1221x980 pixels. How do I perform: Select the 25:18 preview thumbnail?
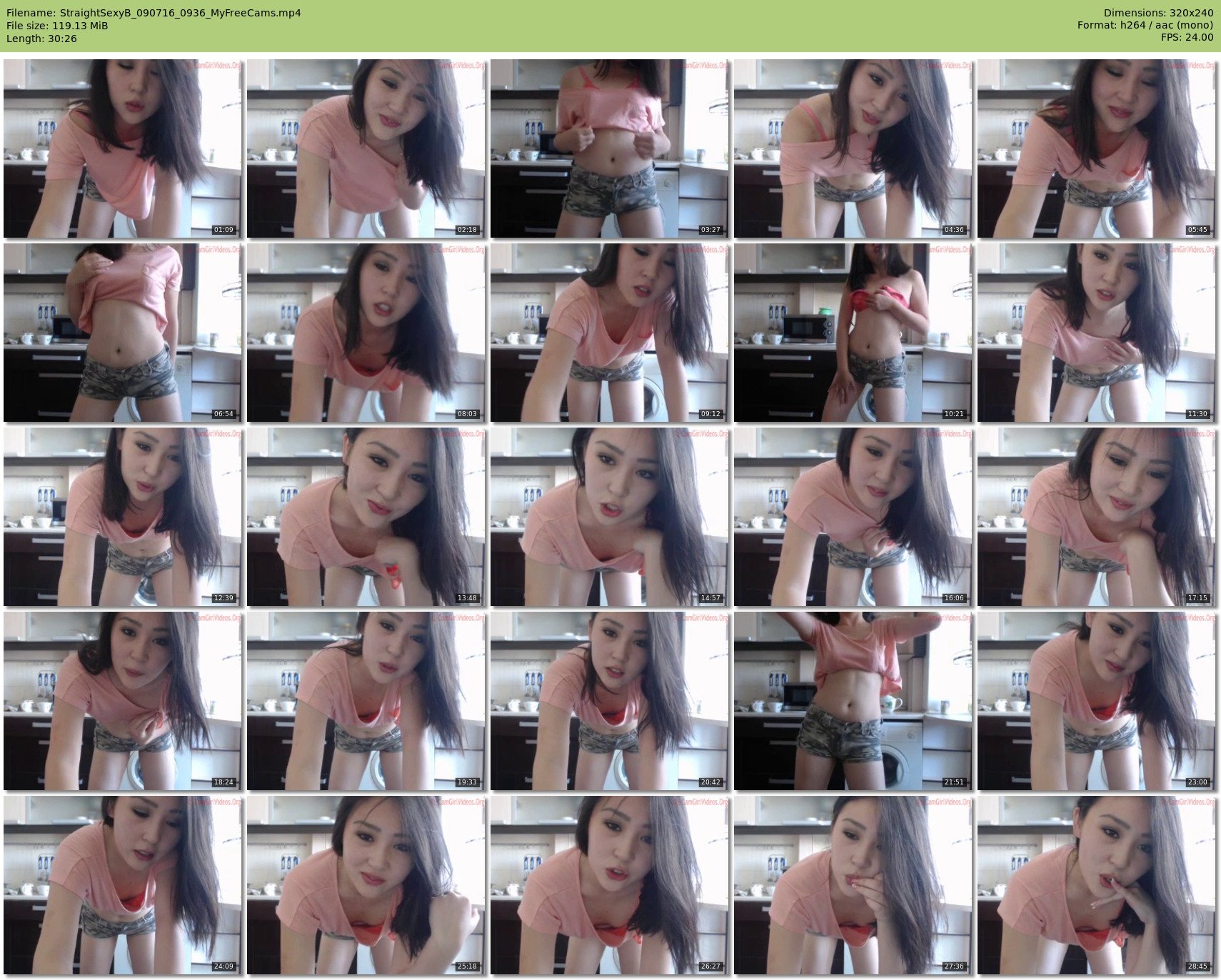point(366,885)
